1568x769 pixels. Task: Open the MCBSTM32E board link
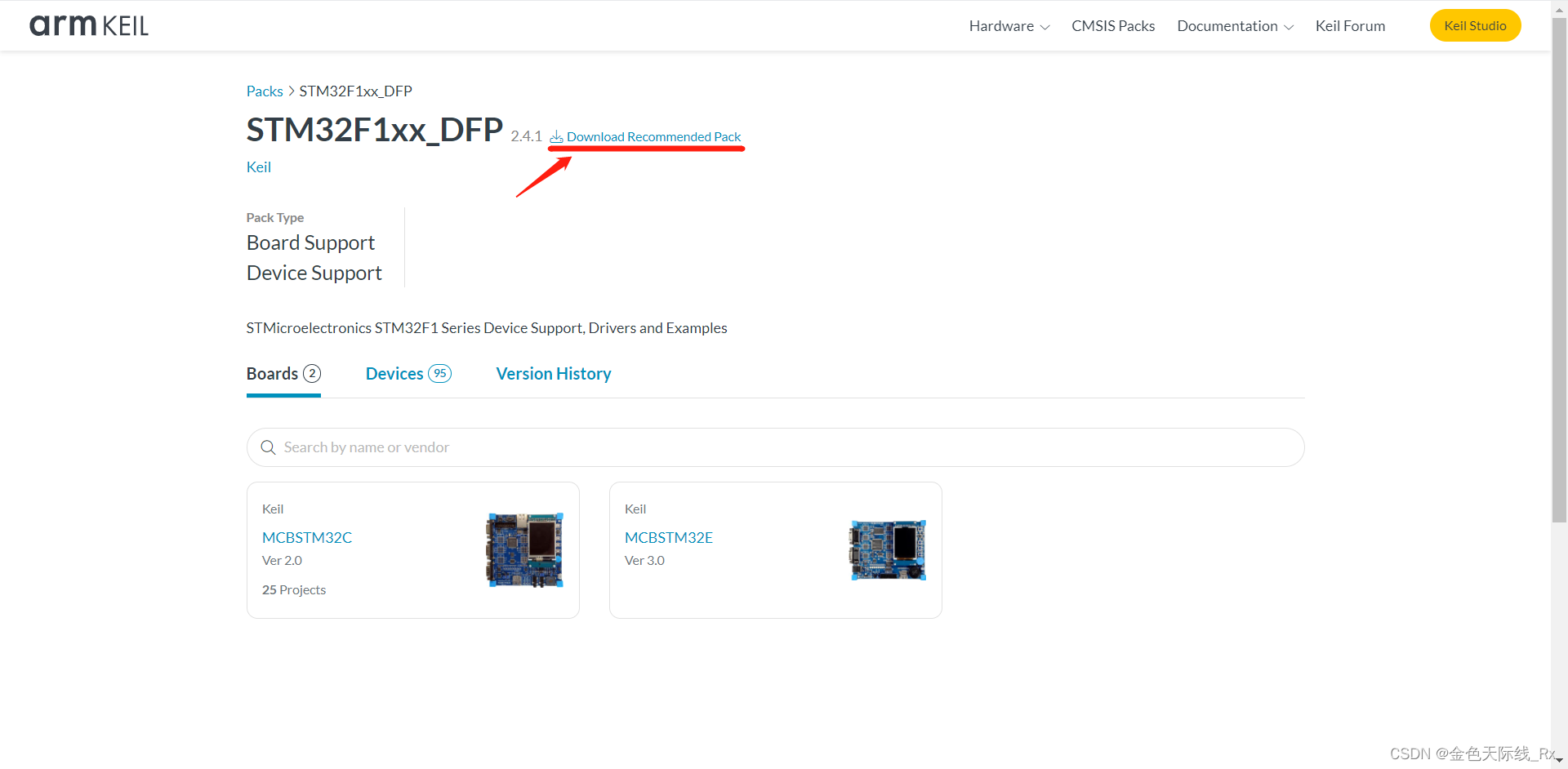coord(669,537)
